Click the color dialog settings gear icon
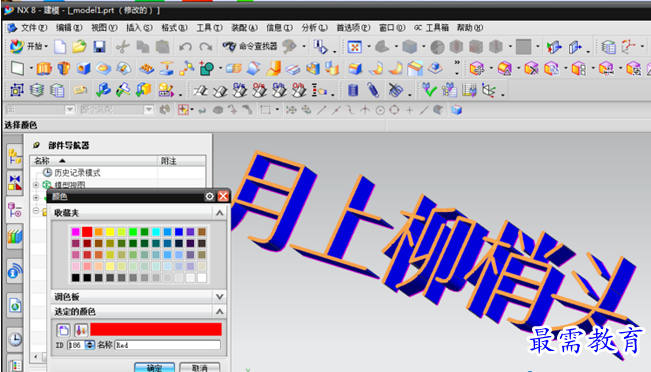Viewport: 651px width, 372px height. (x=210, y=196)
